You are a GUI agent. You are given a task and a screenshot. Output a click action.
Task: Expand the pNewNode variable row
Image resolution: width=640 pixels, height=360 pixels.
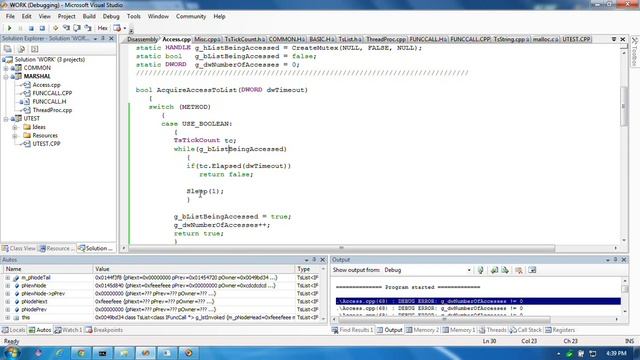tap(7, 286)
